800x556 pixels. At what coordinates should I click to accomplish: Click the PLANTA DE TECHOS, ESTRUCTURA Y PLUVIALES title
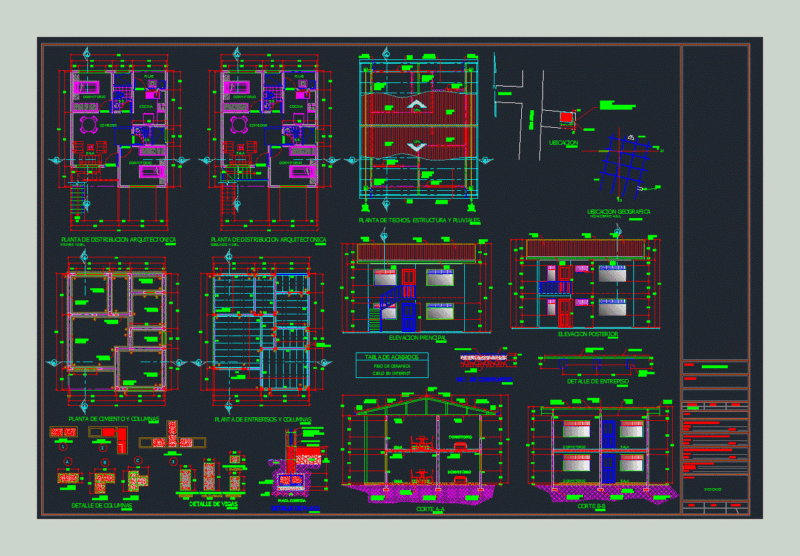[x=419, y=220]
